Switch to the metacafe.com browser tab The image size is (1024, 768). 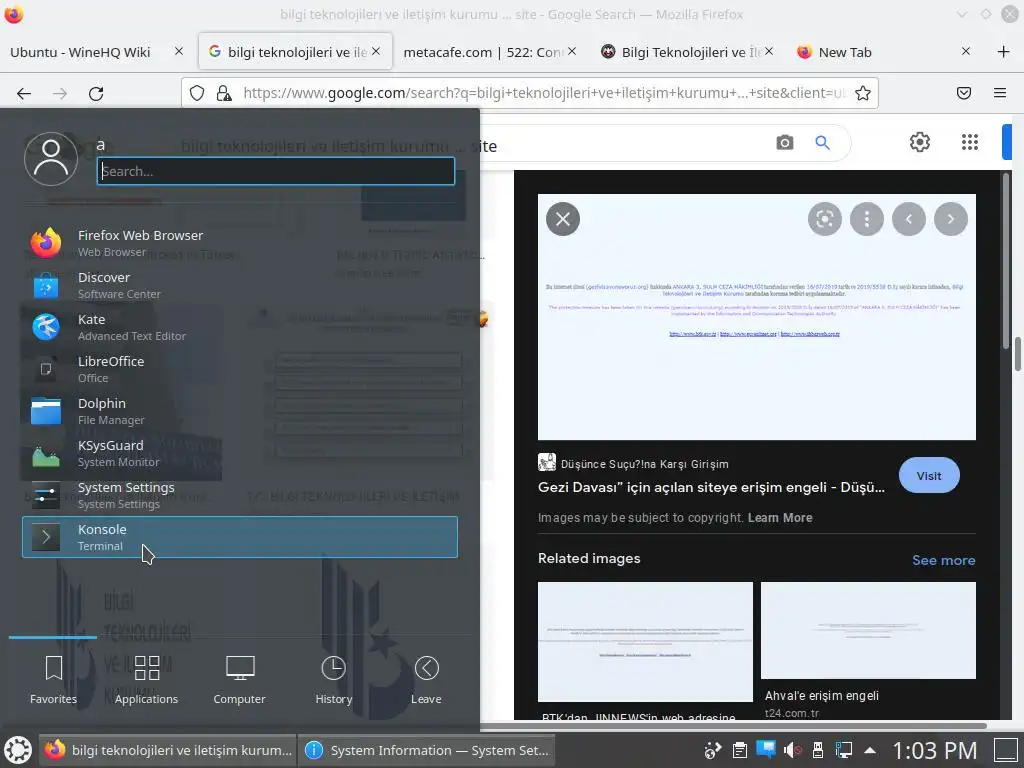click(483, 52)
